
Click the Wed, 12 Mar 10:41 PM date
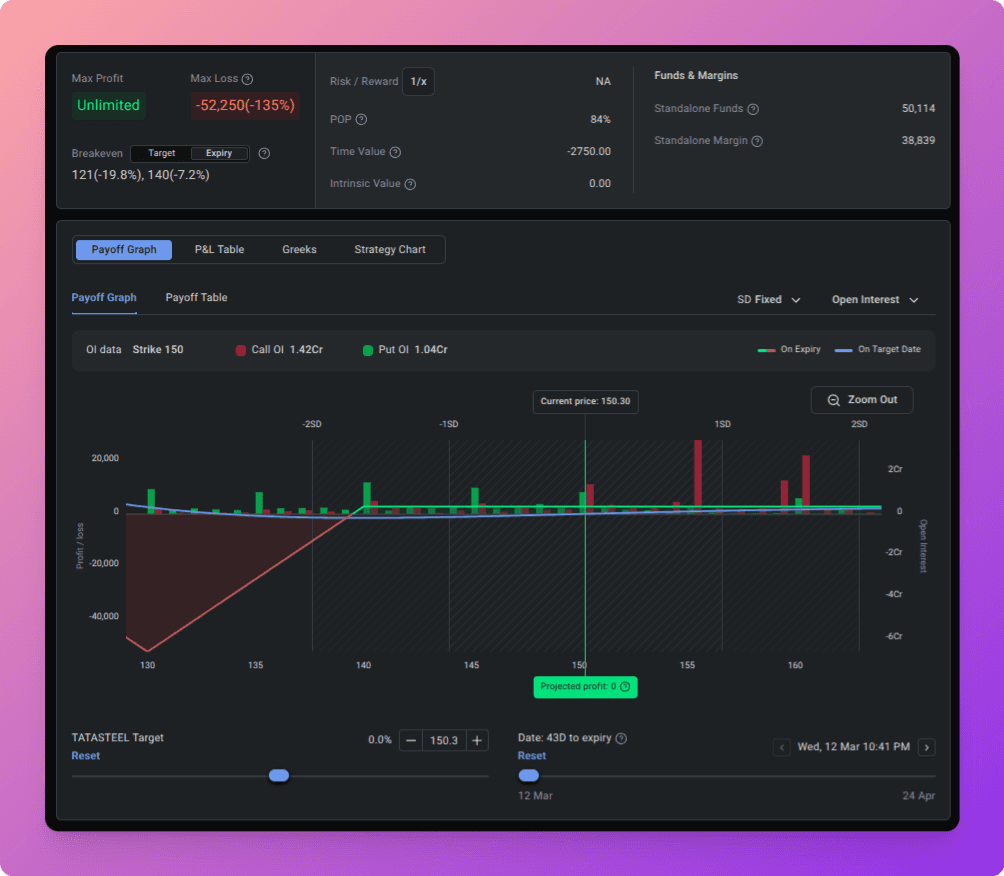[854, 747]
